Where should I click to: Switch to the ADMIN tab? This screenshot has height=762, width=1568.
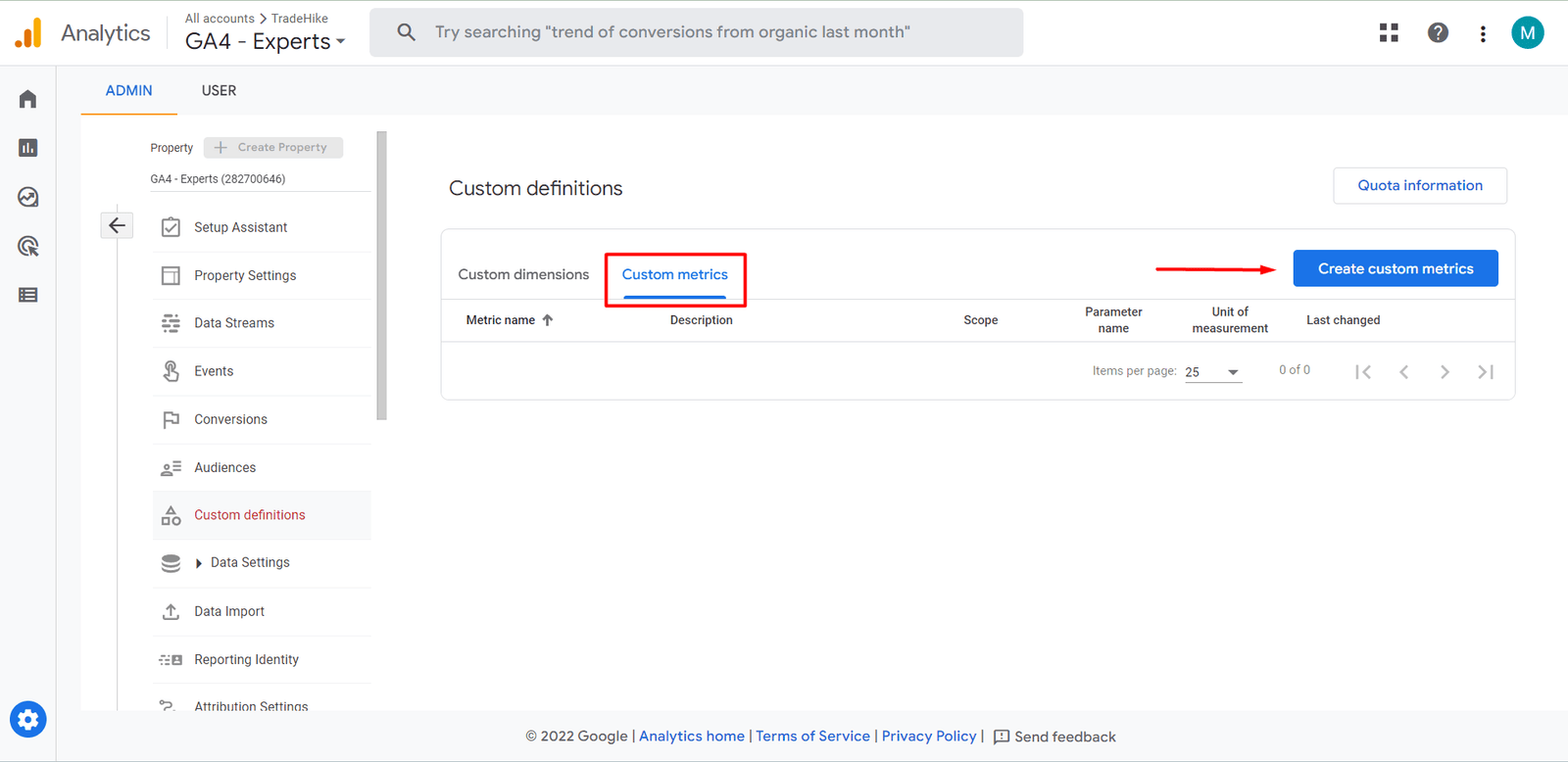pos(128,90)
